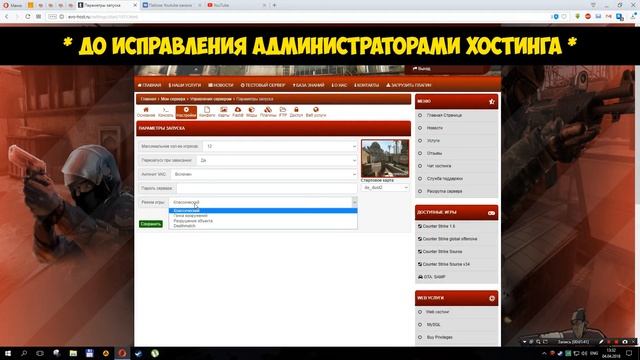The height and width of the screenshot is (360, 640).
Task: Open КОНТАКТЫ in site navigation
Action: pyautogui.click(x=367, y=85)
